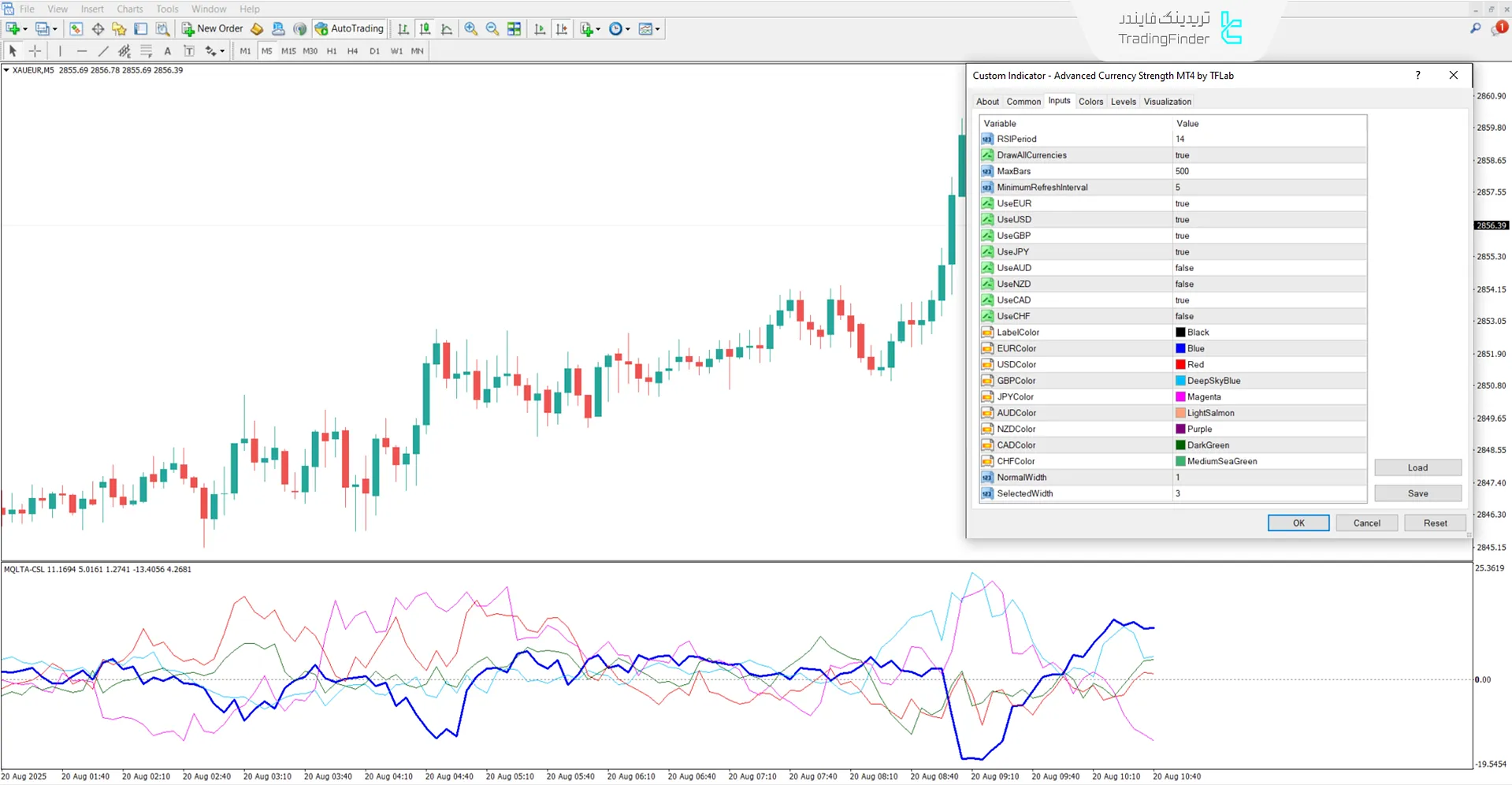Set UseAUD value to true
This screenshot has width=1512, height=785.
1269,267
